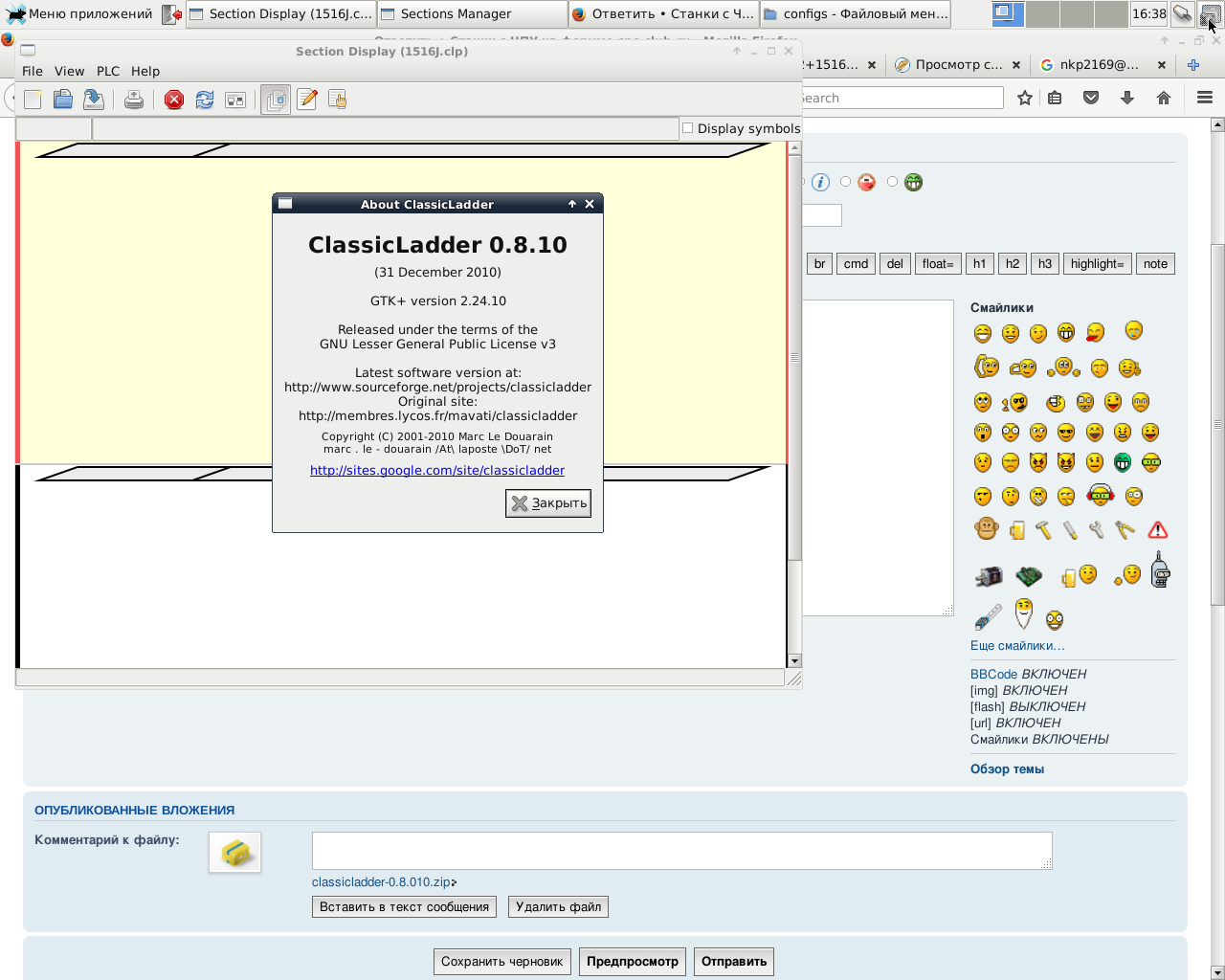
Task: Select the info topic icon radio button
Action: tap(804, 182)
